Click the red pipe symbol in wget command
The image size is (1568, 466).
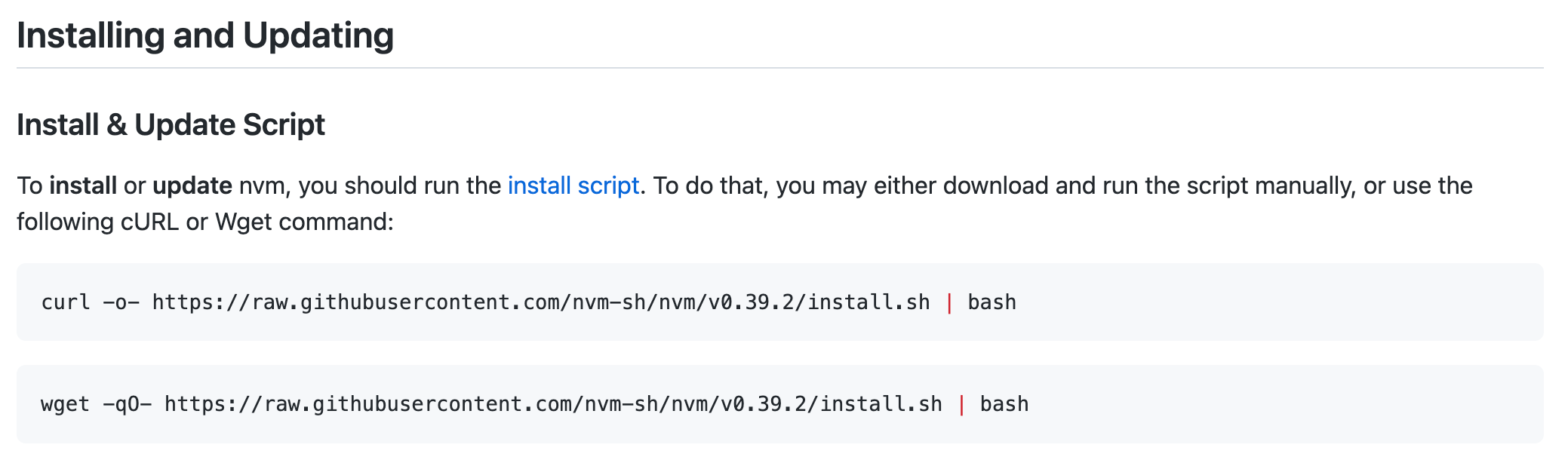coord(961,404)
